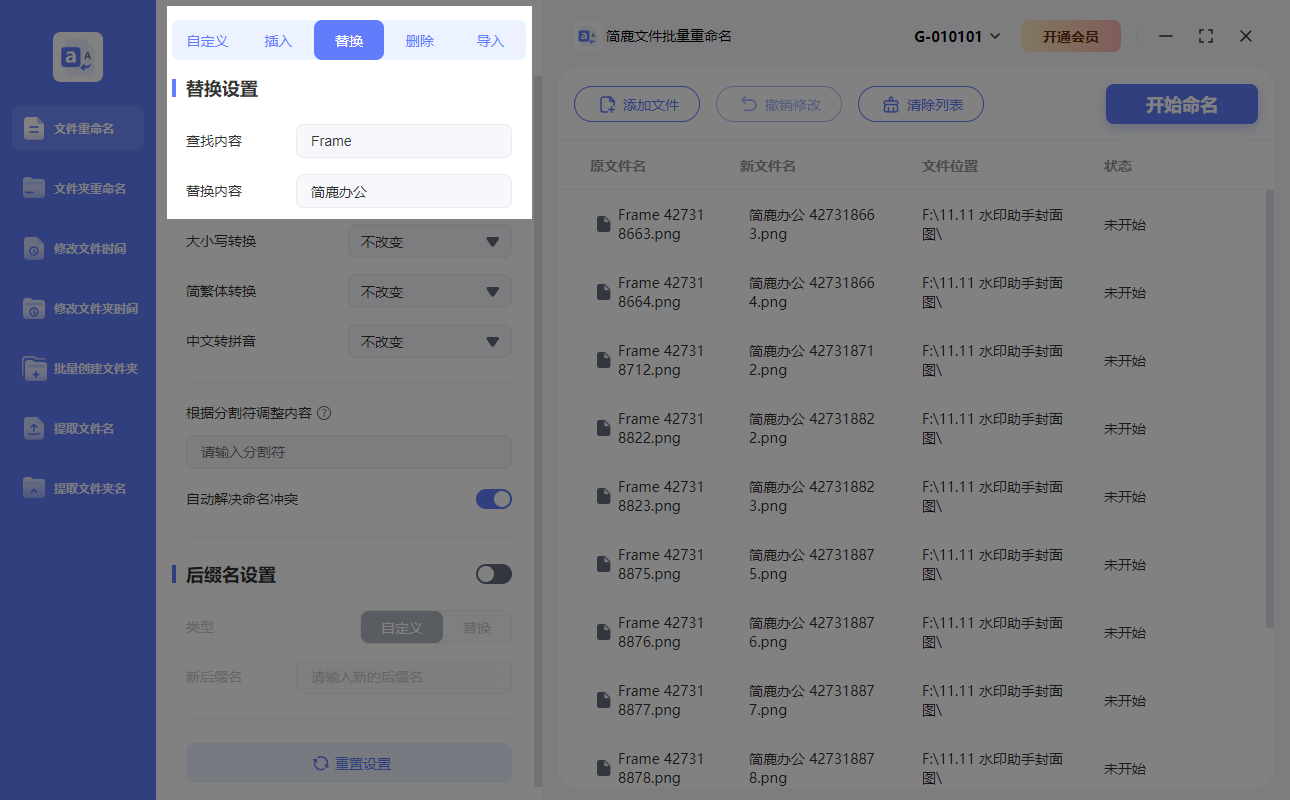Open the 大小写转换 dropdown
1290x800 pixels.
(x=430, y=241)
